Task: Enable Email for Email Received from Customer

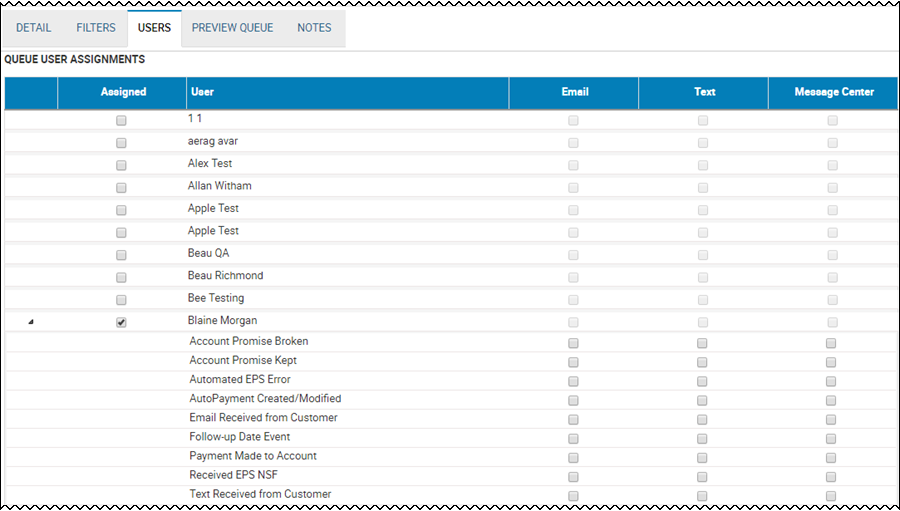Action: 573,420
